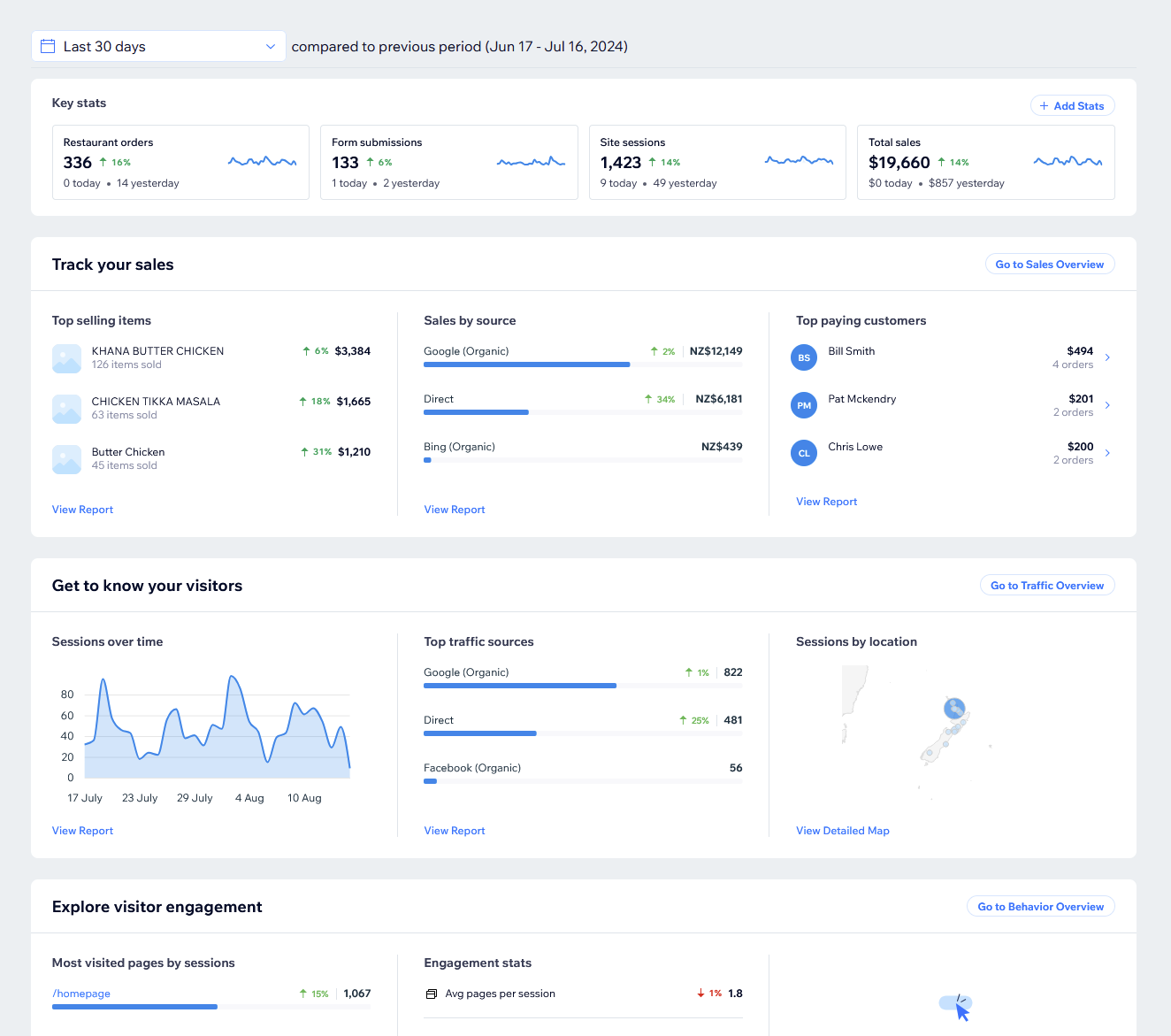Click the CHICKEN TIKKA MASALA item thumbnail
Image resolution: width=1171 pixels, height=1036 pixels.
point(67,409)
